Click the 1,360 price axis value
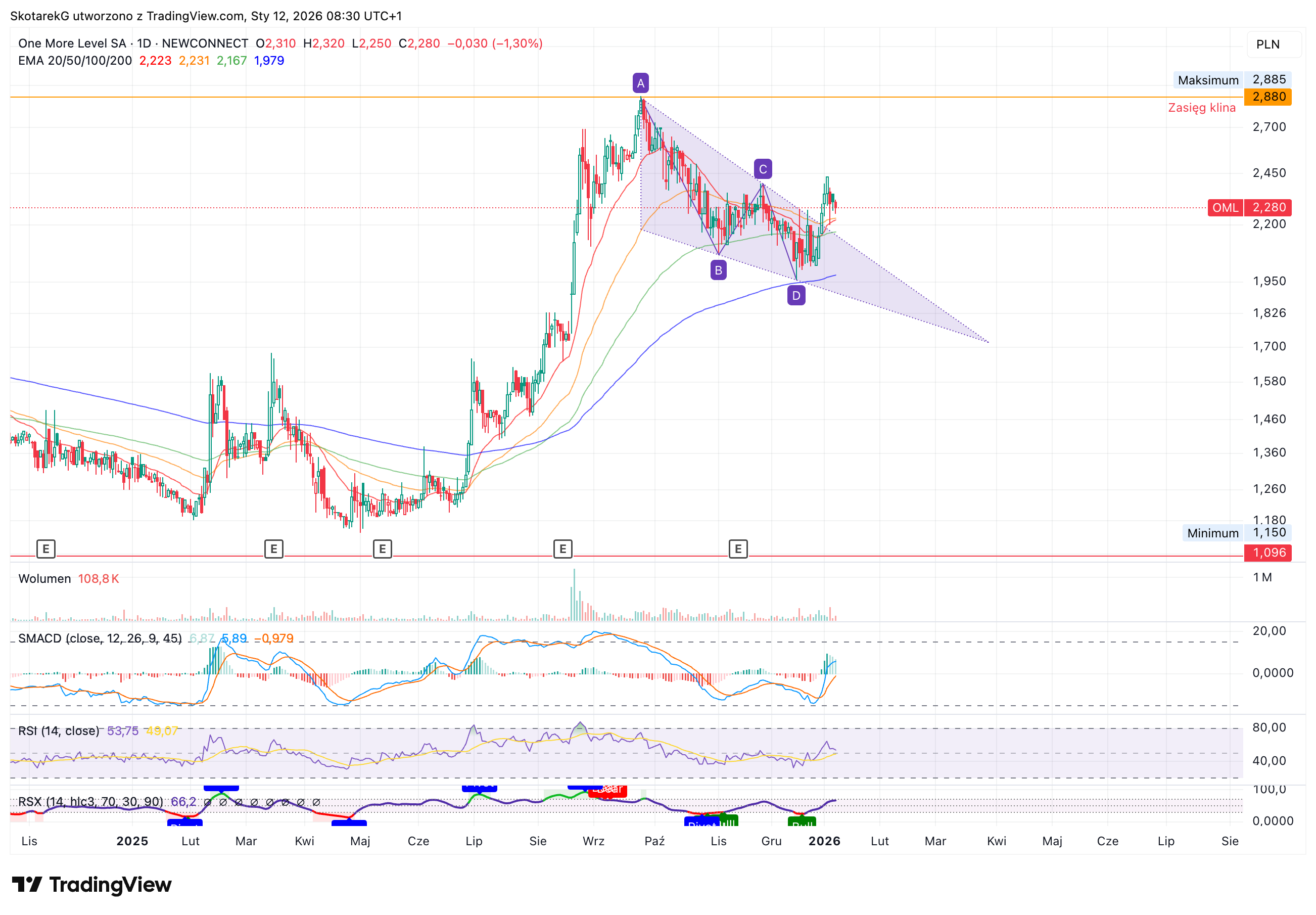The height and width of the screenshot is (915, 1316). tap(1269, 452)
